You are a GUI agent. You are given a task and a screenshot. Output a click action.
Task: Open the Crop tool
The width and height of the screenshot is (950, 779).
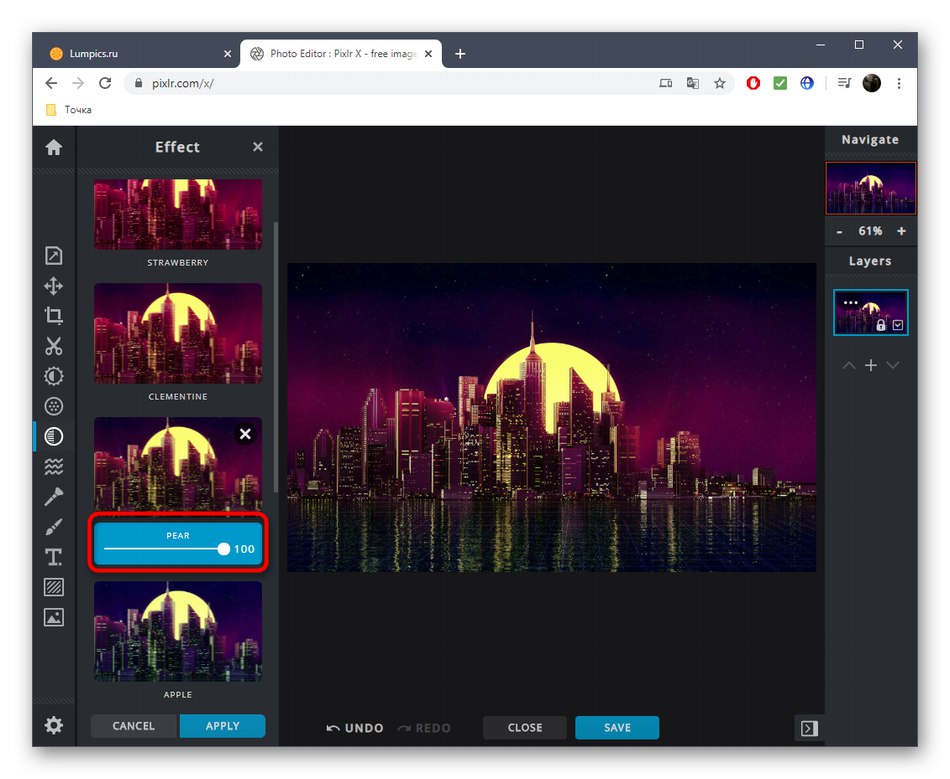coord(53,315)
